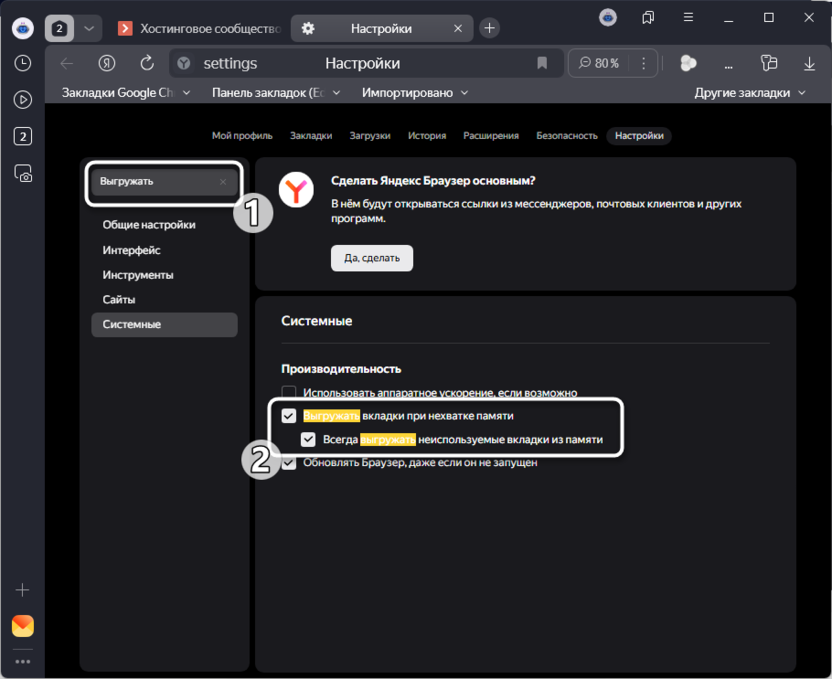The width and height of the screenshot is (832, 679).
Task: Click the site protect icon in address bar
Action: coord(184,64)
